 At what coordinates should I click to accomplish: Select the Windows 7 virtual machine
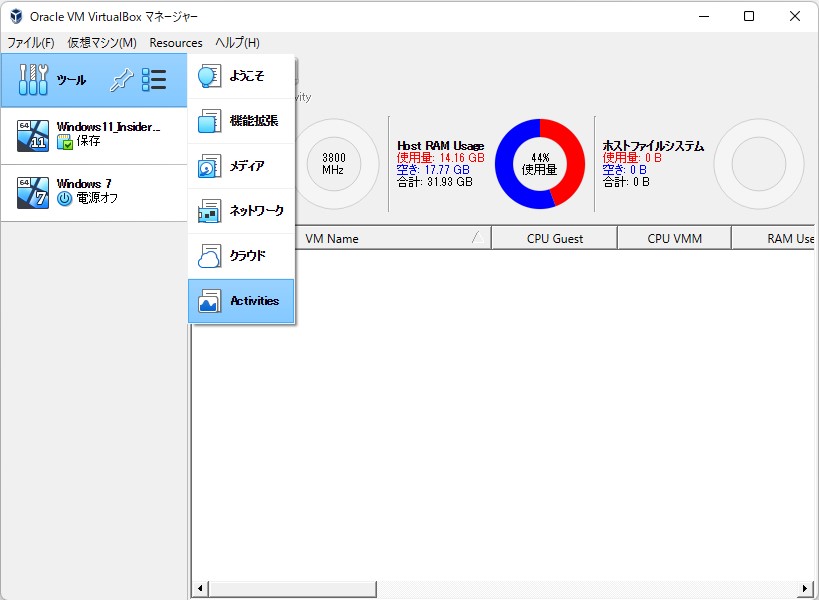click(94, 193)
